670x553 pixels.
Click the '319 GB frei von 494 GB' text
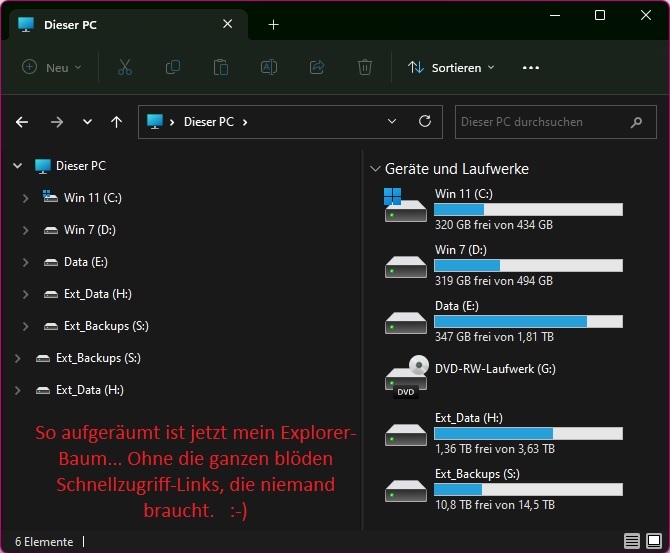[x=494, y=281]
